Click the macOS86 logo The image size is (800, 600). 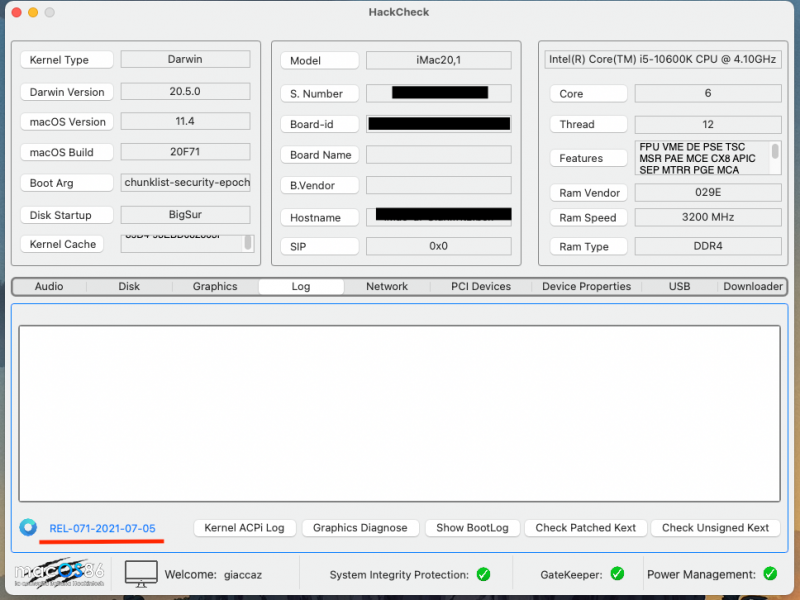click(x=59, y=573)
